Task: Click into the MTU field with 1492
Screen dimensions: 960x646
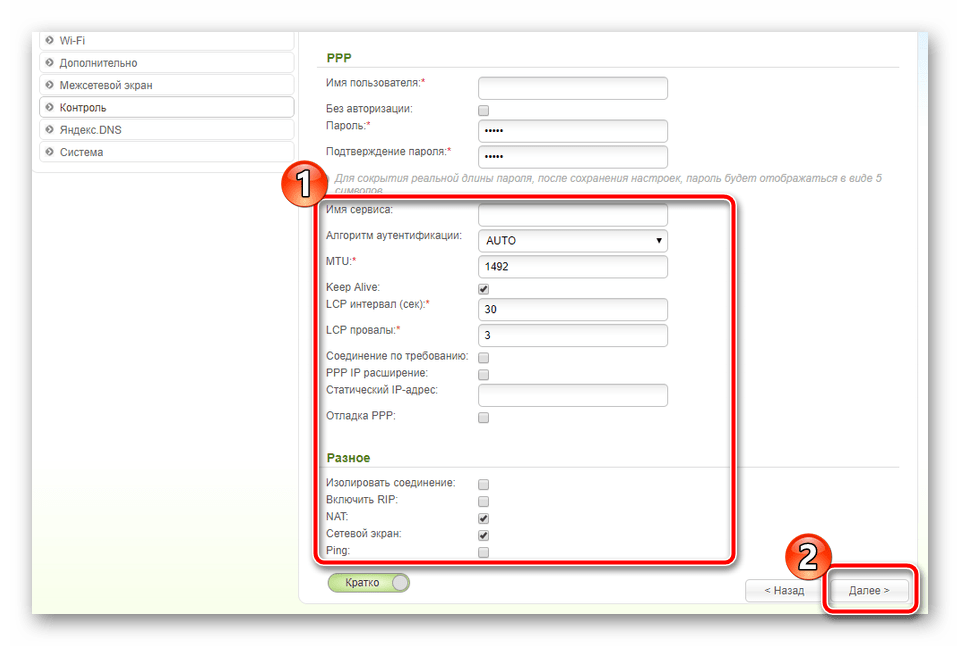Action: 572,266
